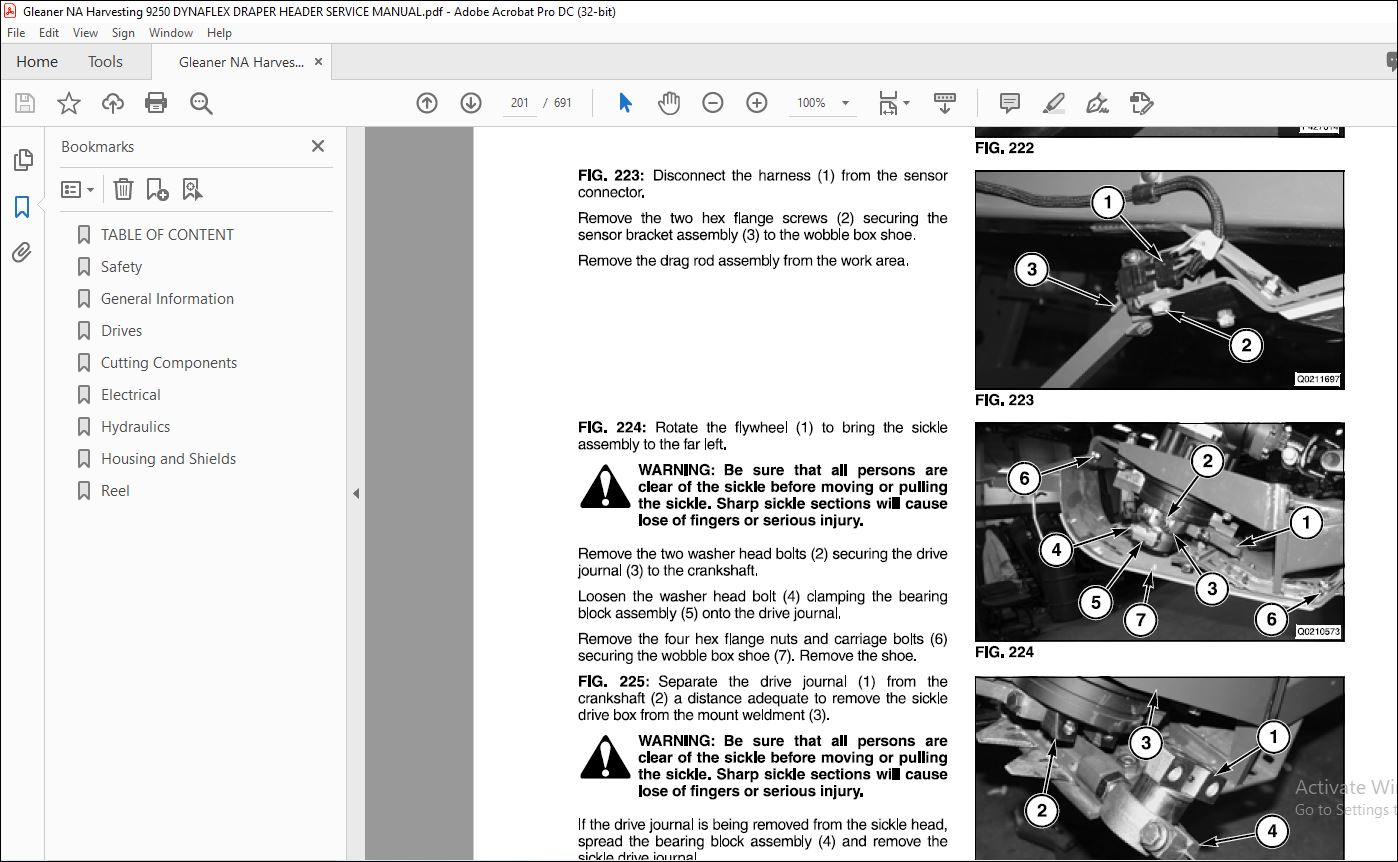Click the FIG. 224 photo

click(1160, 532)
